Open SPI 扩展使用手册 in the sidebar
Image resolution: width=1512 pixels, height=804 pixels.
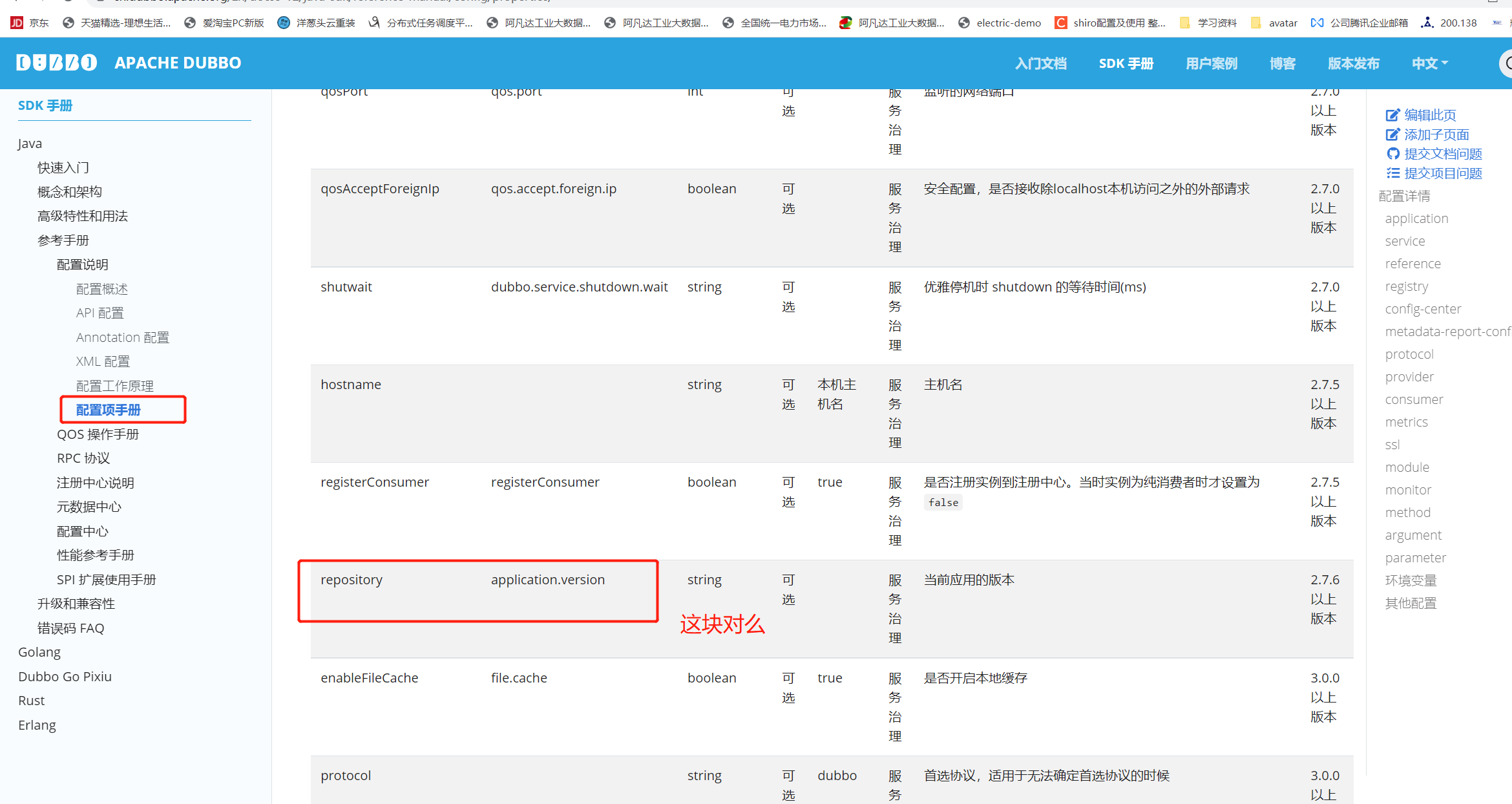107,580
